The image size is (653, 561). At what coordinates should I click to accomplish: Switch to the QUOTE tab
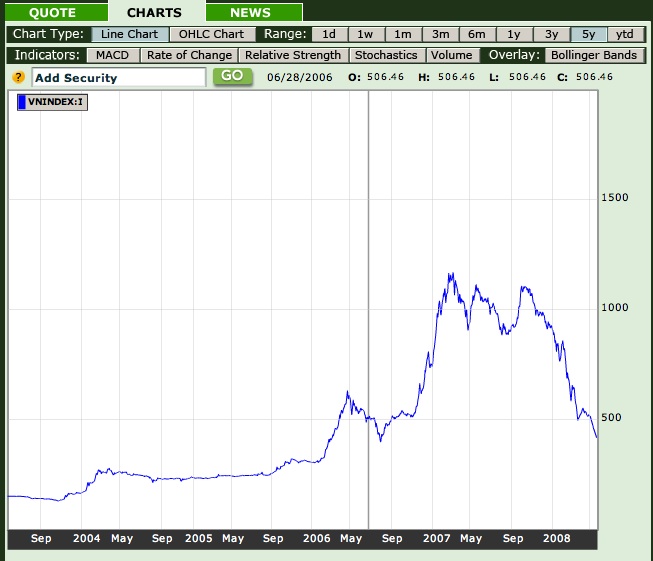point(53,13)
